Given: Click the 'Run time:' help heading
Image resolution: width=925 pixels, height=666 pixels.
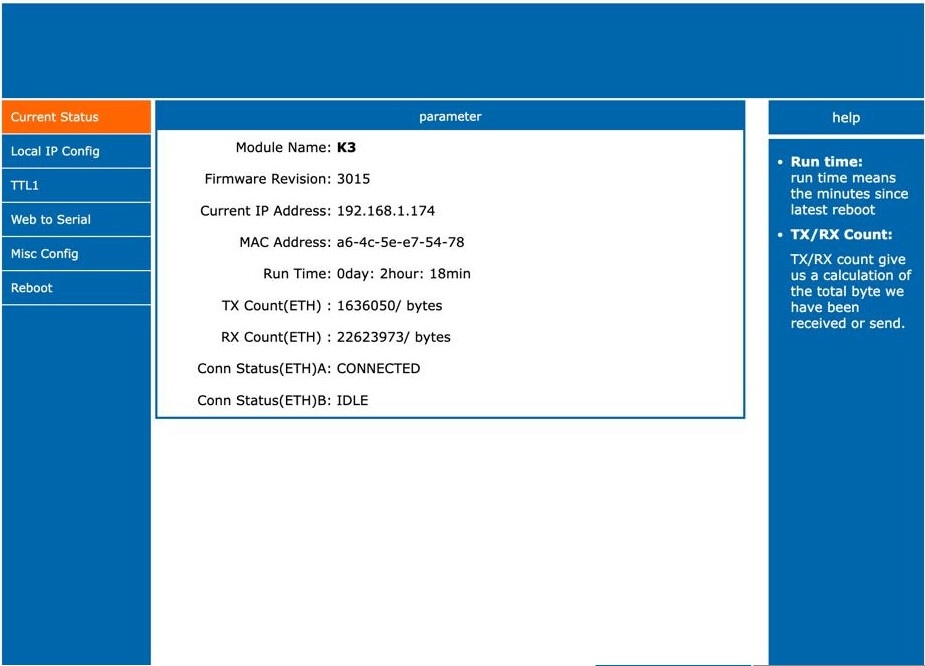Looking at the screenshot, I should pos(826,162).
